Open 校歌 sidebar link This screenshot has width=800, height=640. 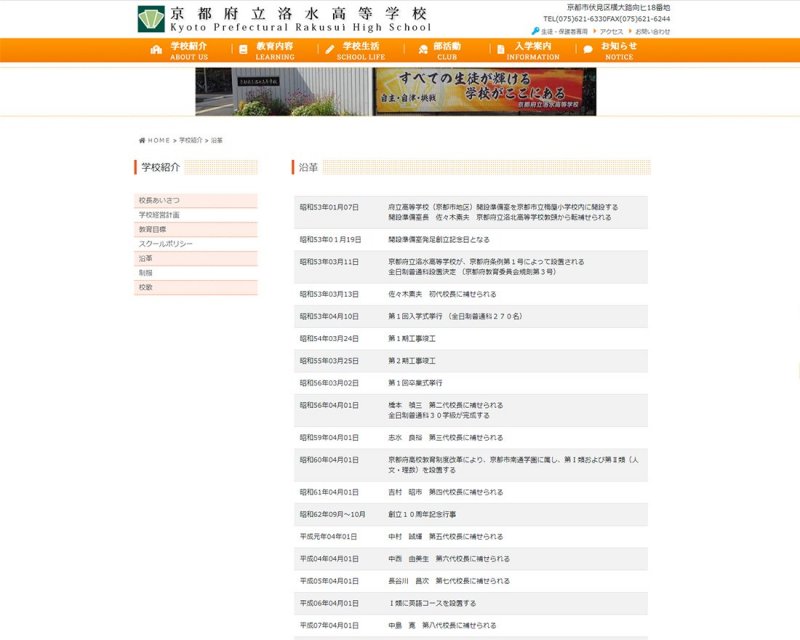146,288
